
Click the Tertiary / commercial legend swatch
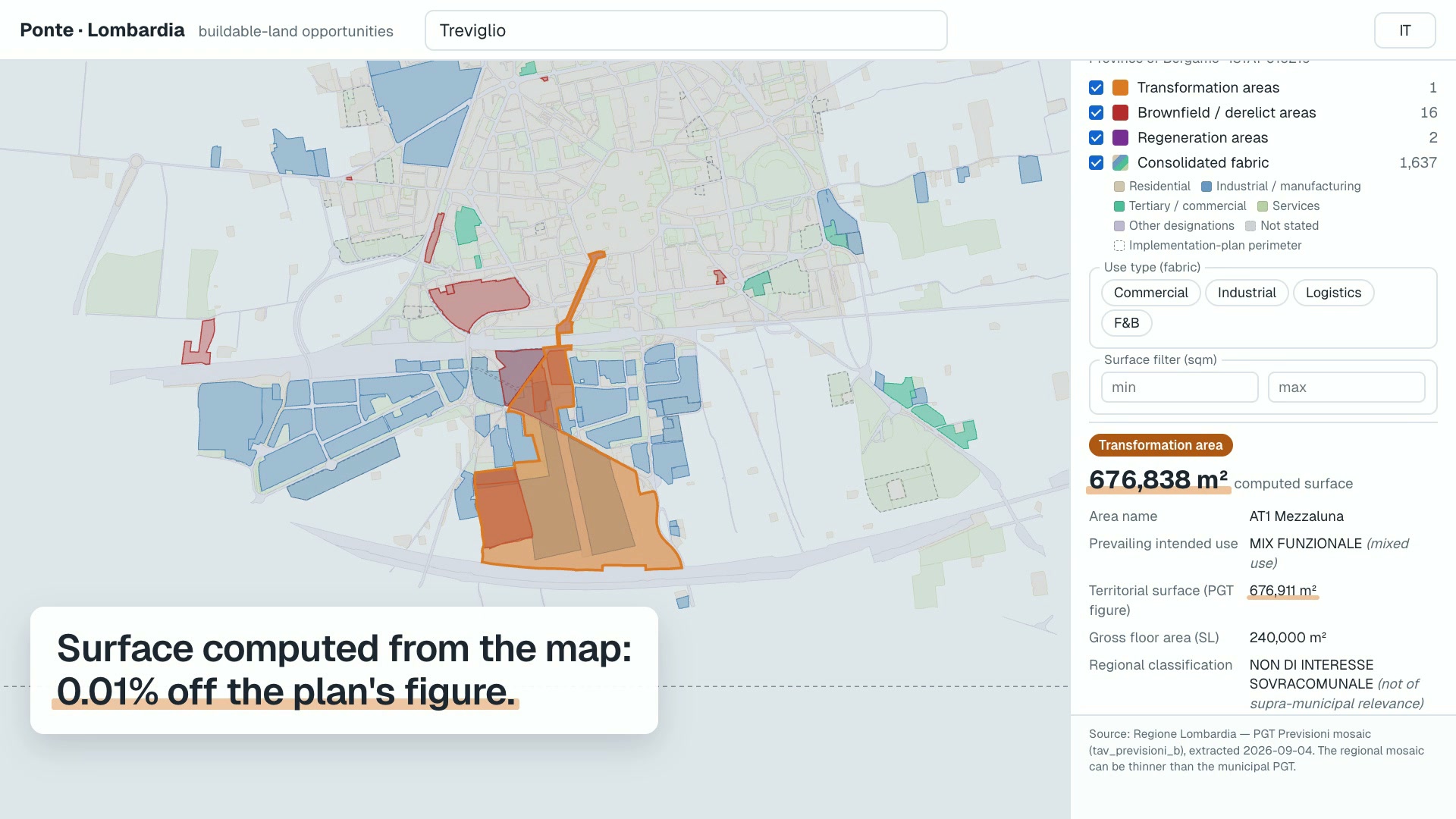click(1119, 206)
